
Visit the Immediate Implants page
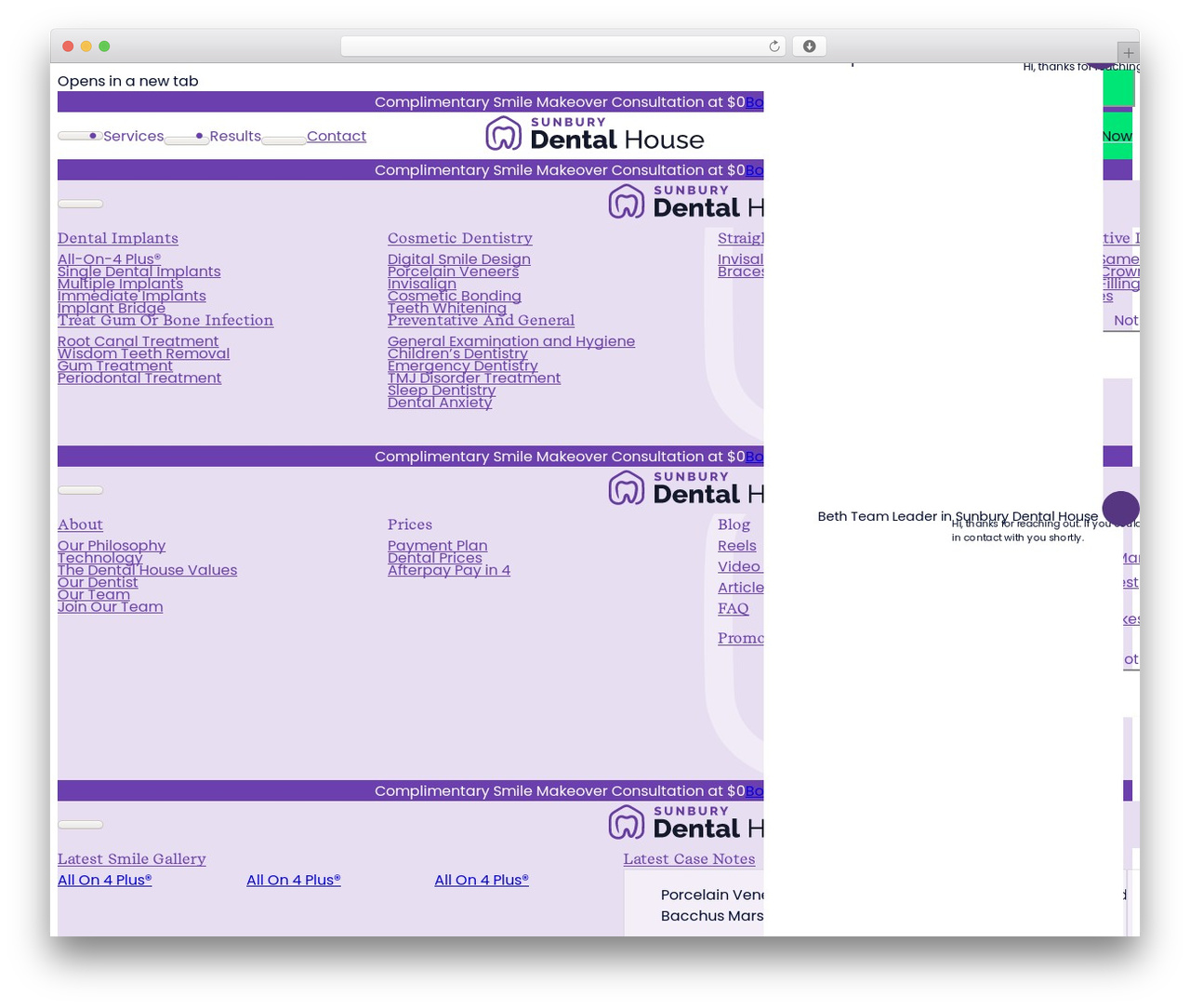tap(132, 296)
